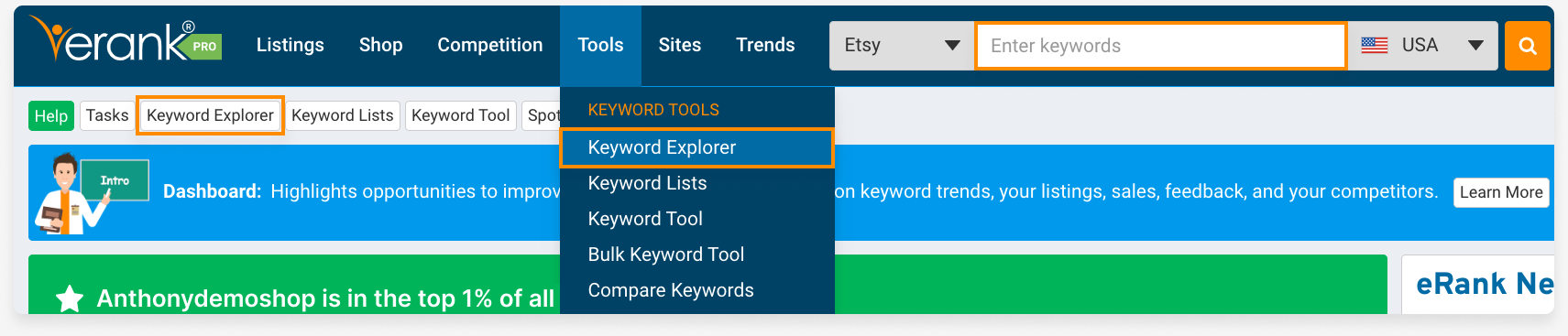Open the USA country dropdown
1568x336 pixels.
click(x=1422, y=46)
